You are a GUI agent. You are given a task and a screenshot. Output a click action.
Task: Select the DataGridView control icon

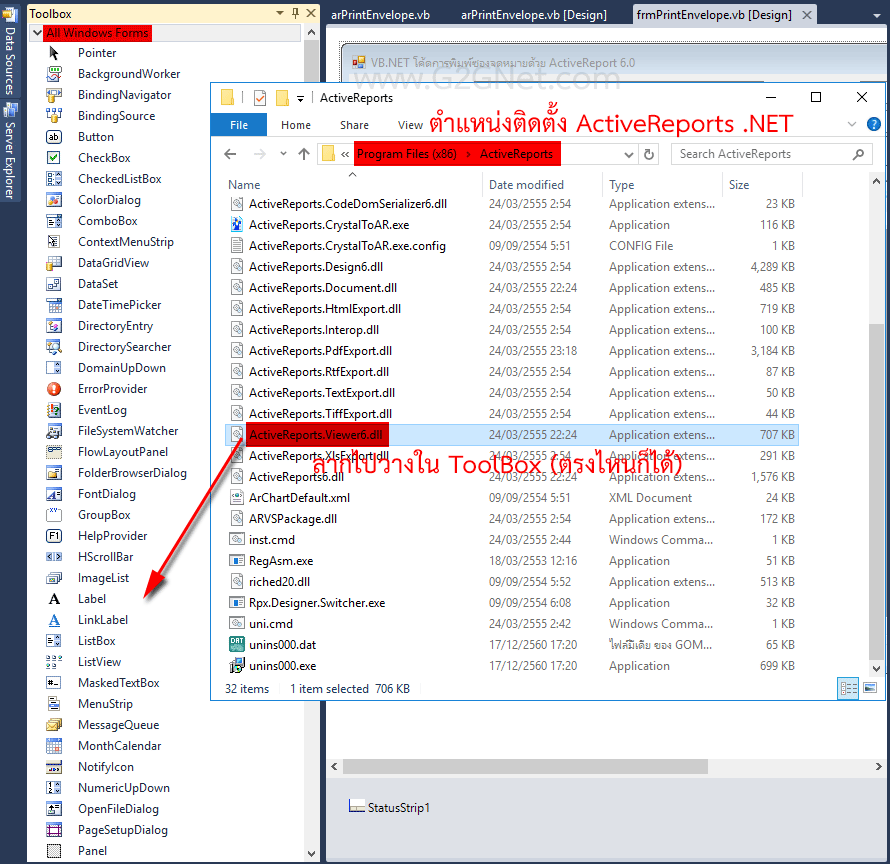coord(54,263)
